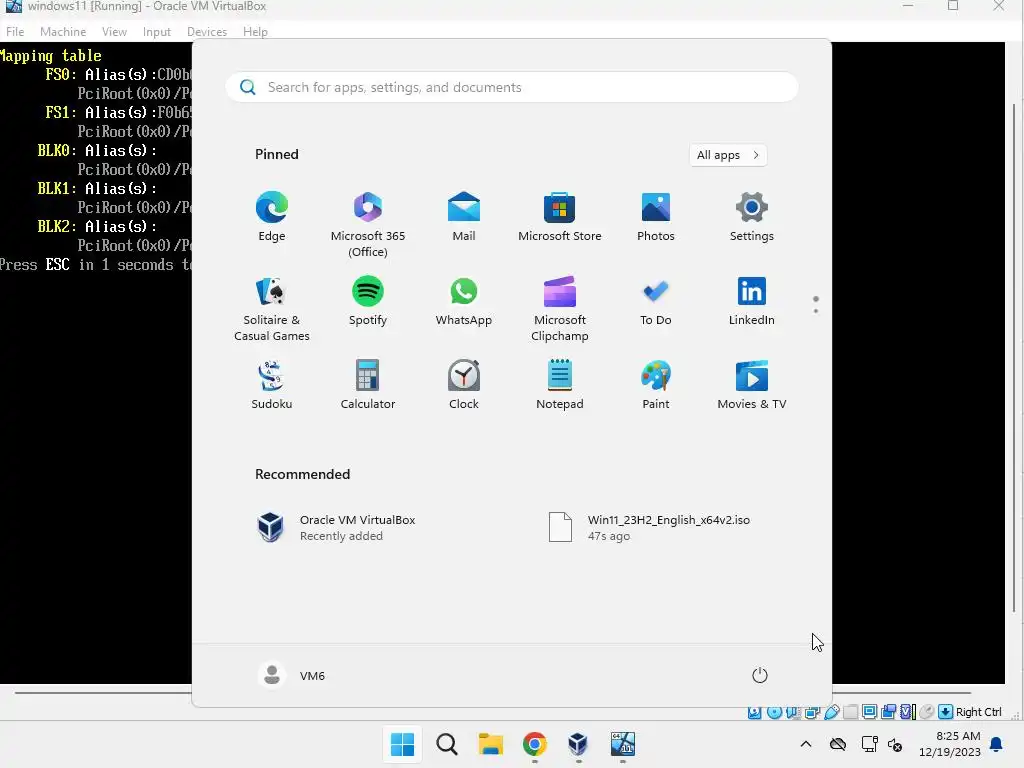Open the Help menu in VirtualBox
The image size is (1024, 768).
coord(255,31)
